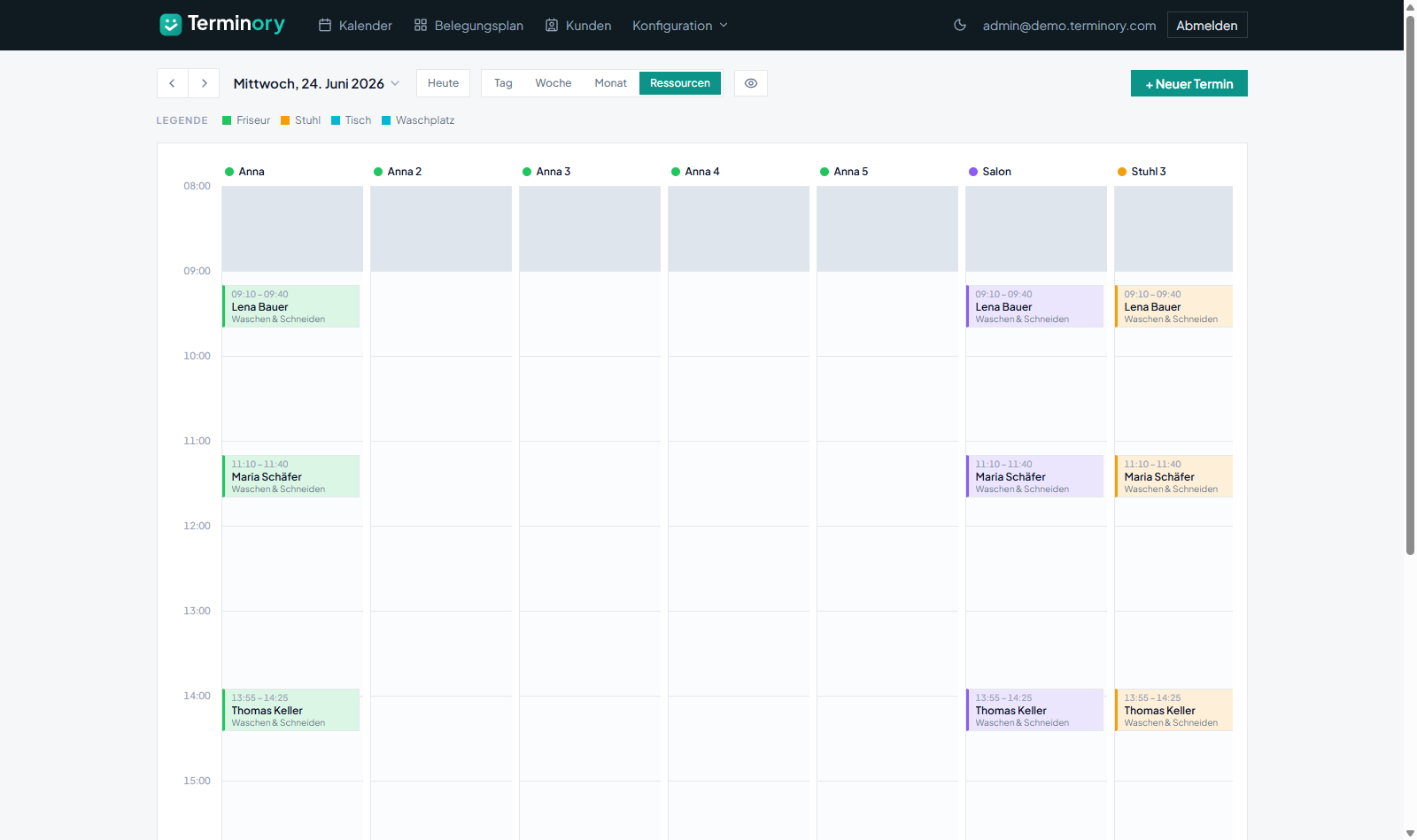1417x840 pixels.
Task: Toggle dark mode with moon icon
Action: pyautogui.click(x=960, y=26)
